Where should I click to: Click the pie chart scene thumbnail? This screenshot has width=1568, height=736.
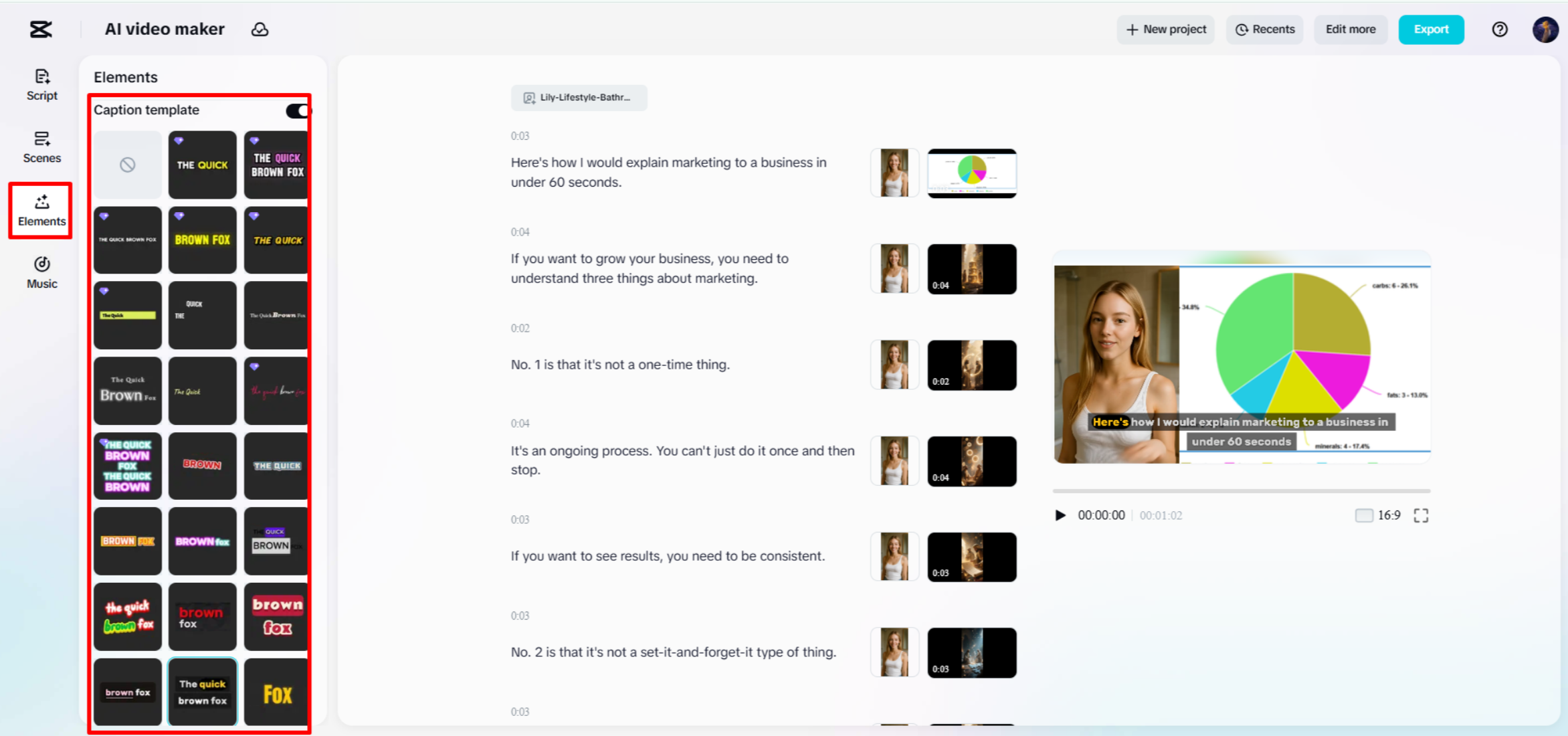(x=971, y=173)
